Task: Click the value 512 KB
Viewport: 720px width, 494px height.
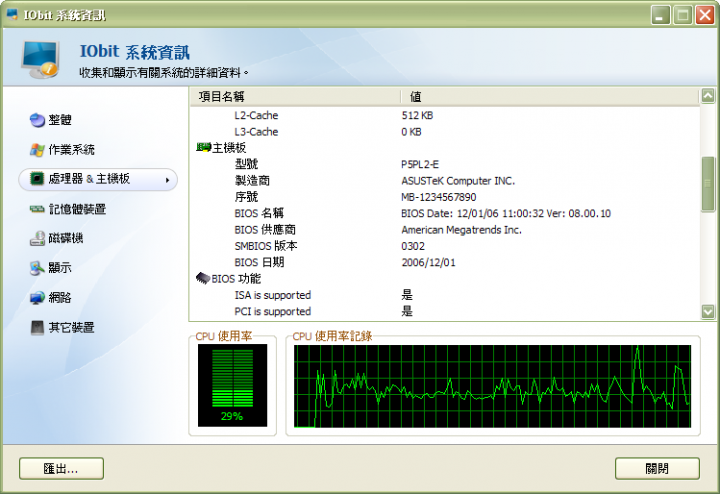Action: [417, 115]
